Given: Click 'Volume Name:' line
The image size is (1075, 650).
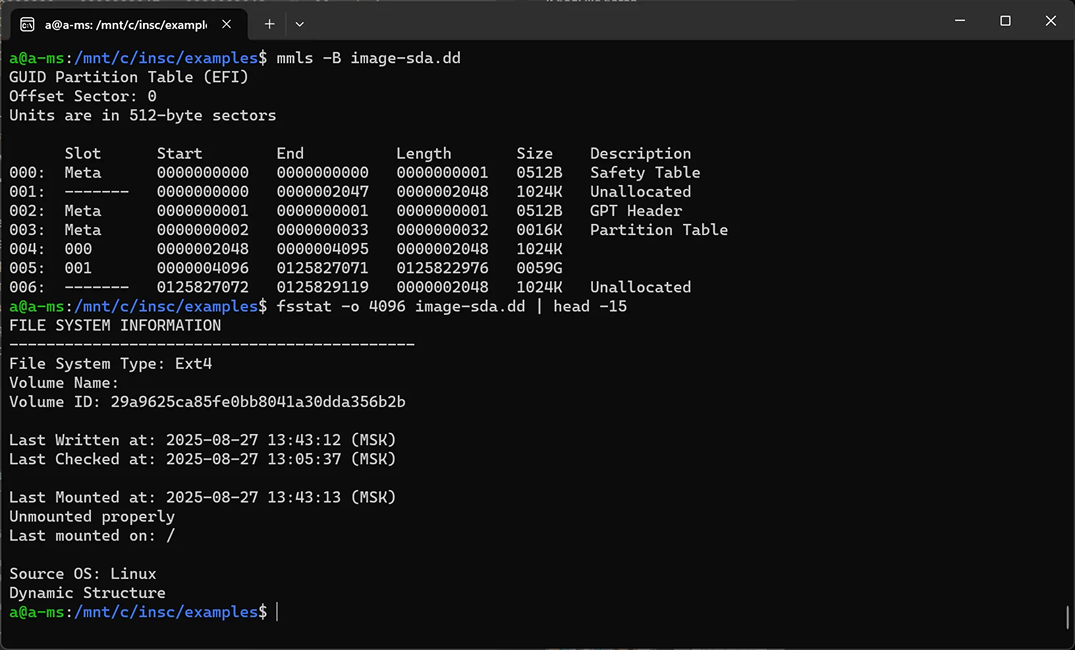Looking at the screenshot, I should click(x=64, y=383).
